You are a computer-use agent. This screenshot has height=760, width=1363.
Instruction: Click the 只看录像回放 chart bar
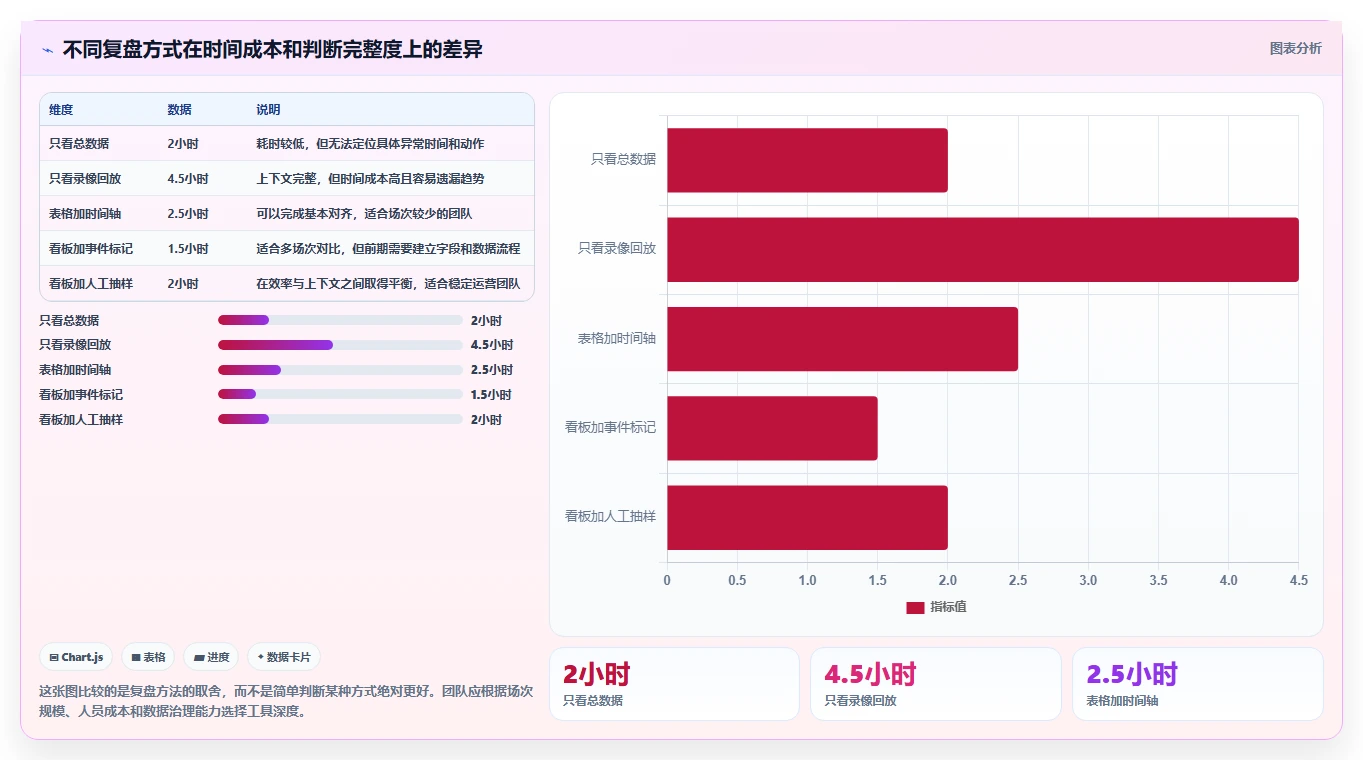point(983,249)
